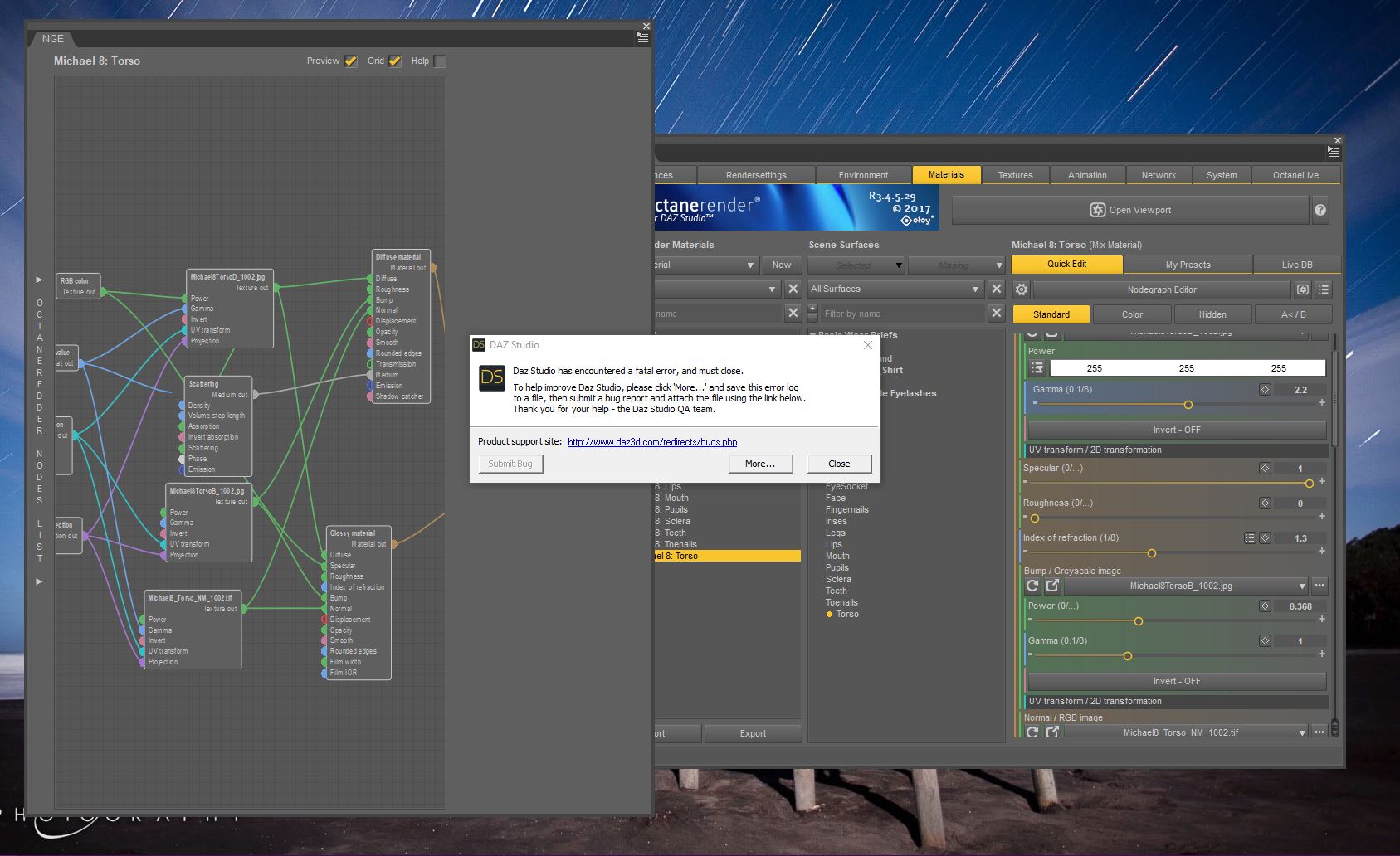Expand the upper Octane nodes list arrow
The image size is (1400, 856).
coord(39,280)
